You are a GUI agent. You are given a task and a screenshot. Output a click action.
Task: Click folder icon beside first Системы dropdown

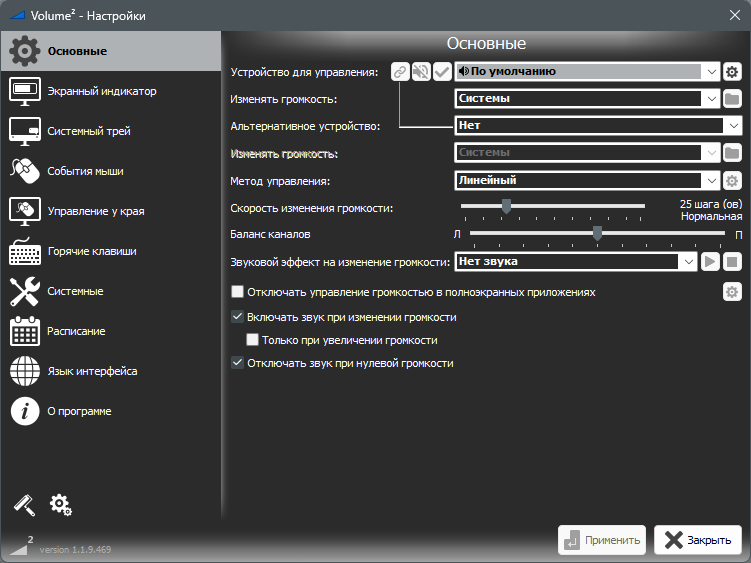click(732, 99)
